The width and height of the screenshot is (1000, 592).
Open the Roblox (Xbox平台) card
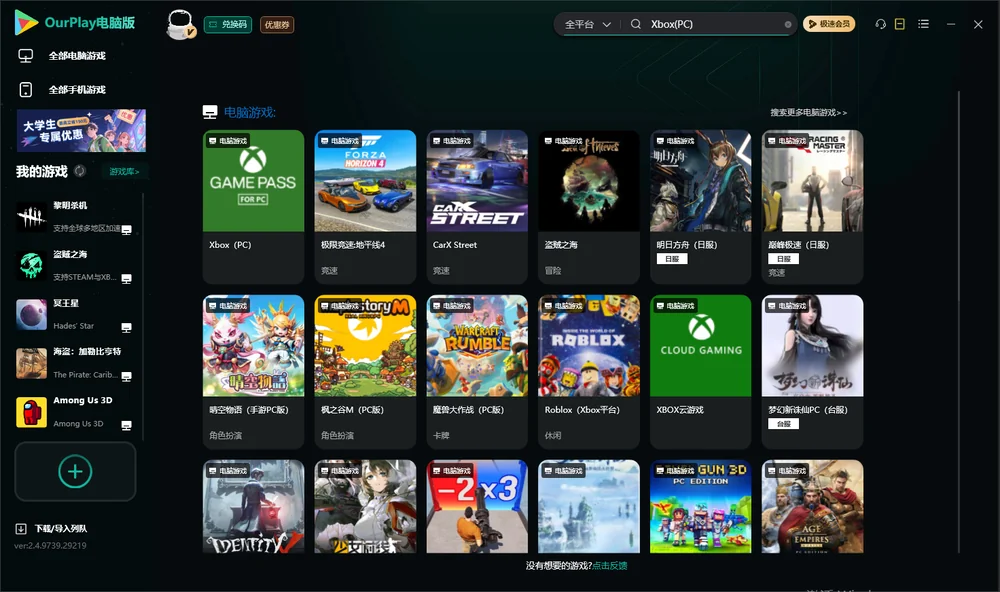589,371
